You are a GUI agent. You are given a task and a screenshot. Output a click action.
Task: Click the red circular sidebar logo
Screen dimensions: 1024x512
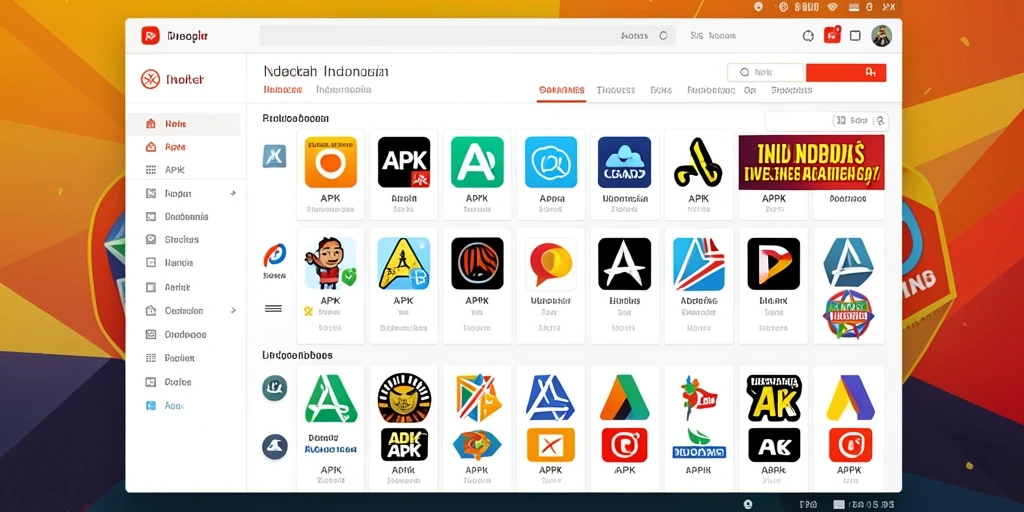click(150, 80)
